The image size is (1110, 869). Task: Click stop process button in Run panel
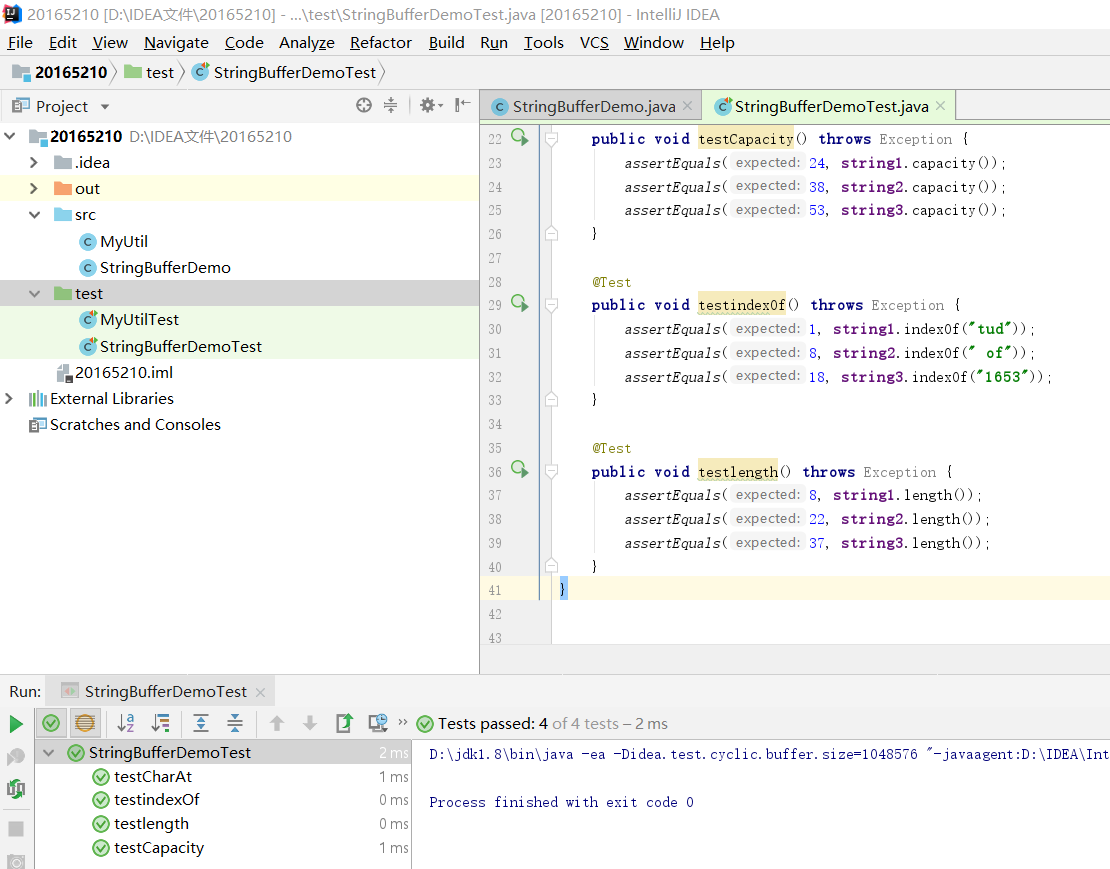coord(16,829)
